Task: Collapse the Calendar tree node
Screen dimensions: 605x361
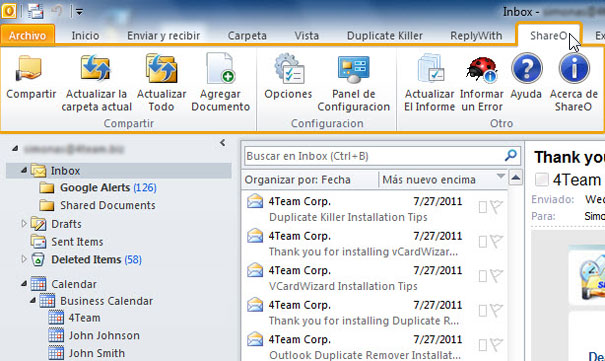Action: coord(24,283)
